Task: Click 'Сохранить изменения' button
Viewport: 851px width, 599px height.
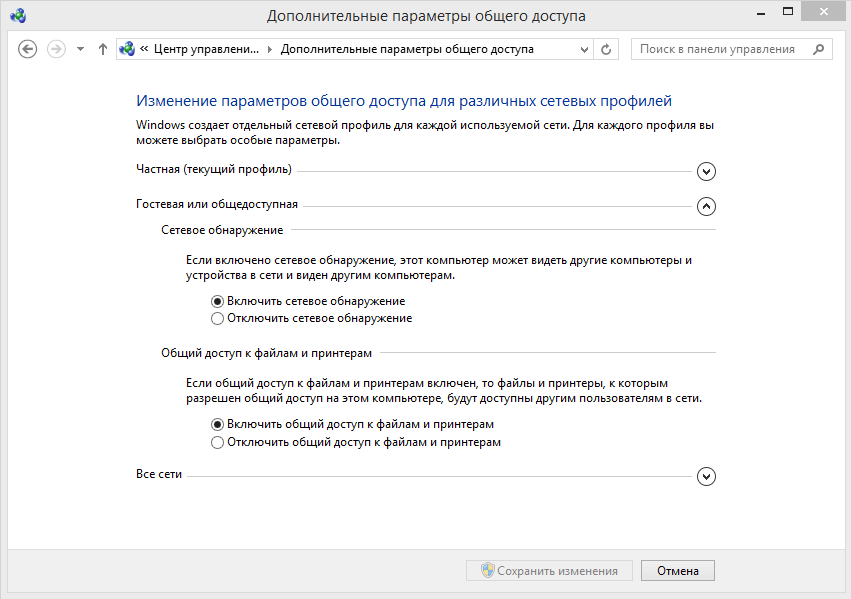Action: point(549,571)
